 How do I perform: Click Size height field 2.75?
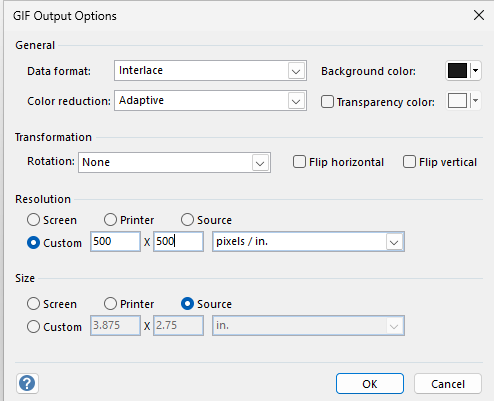click(x=178, y=326)
